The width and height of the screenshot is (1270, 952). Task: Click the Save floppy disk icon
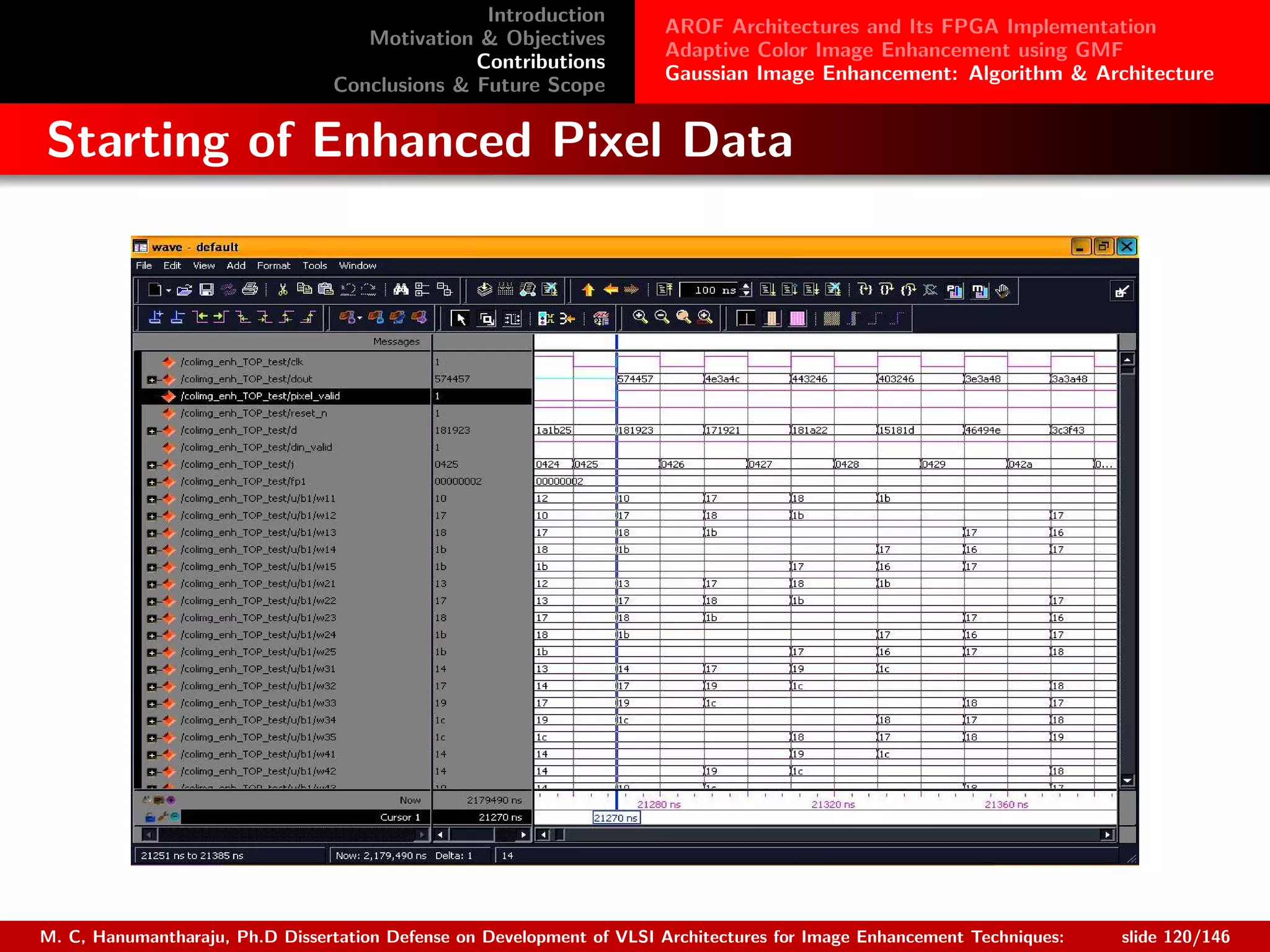click(x=206, y=289)
